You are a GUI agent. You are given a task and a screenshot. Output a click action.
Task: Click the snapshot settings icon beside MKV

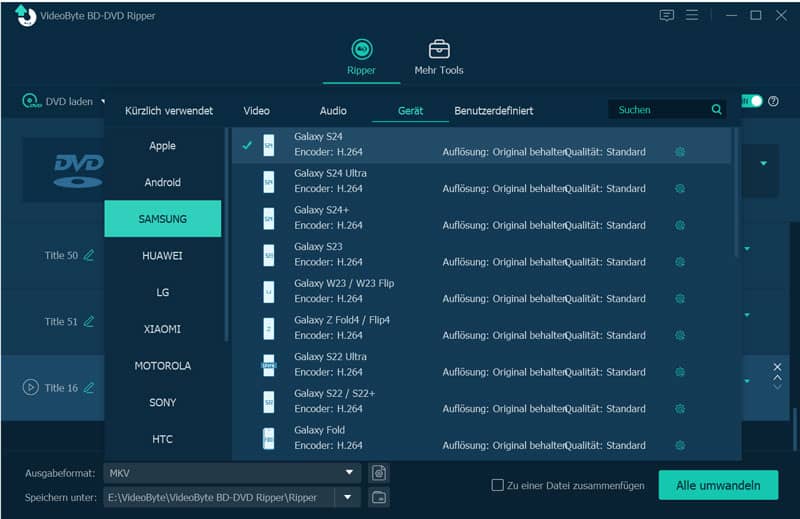(379, 473)
